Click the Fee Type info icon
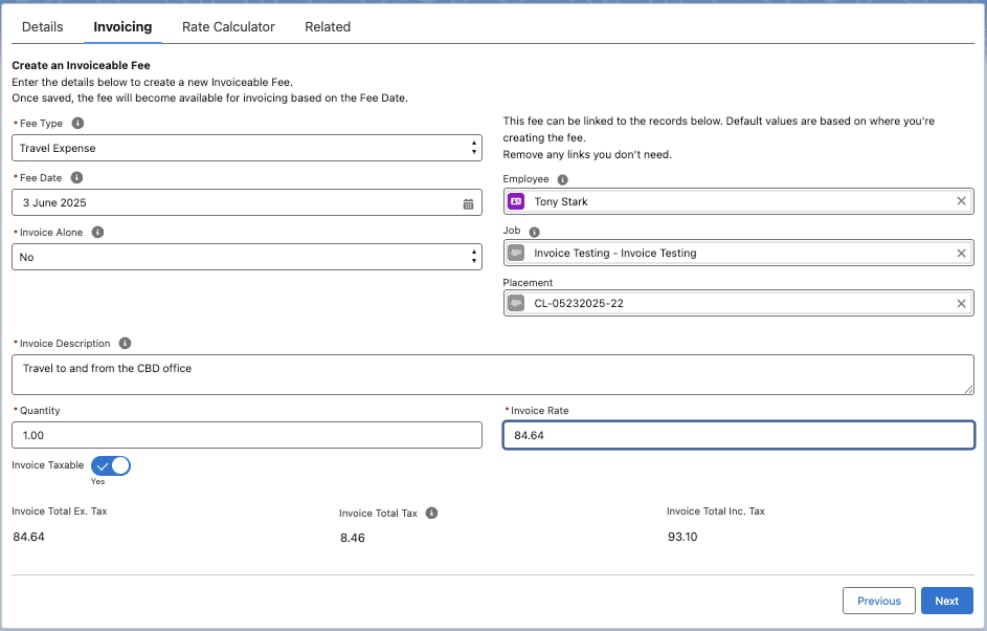The image size is (987, 631). click(x=77, y=123)
